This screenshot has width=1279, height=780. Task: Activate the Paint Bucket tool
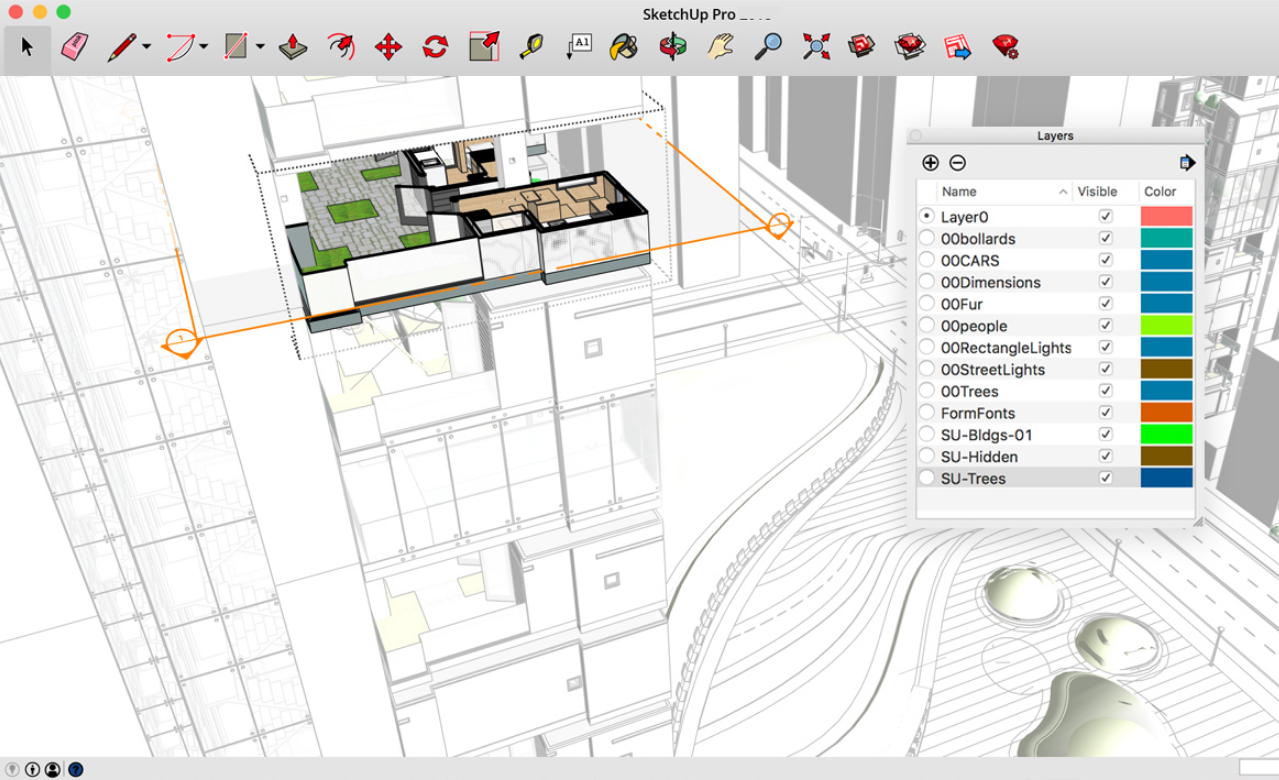click(x=624, y=47)
